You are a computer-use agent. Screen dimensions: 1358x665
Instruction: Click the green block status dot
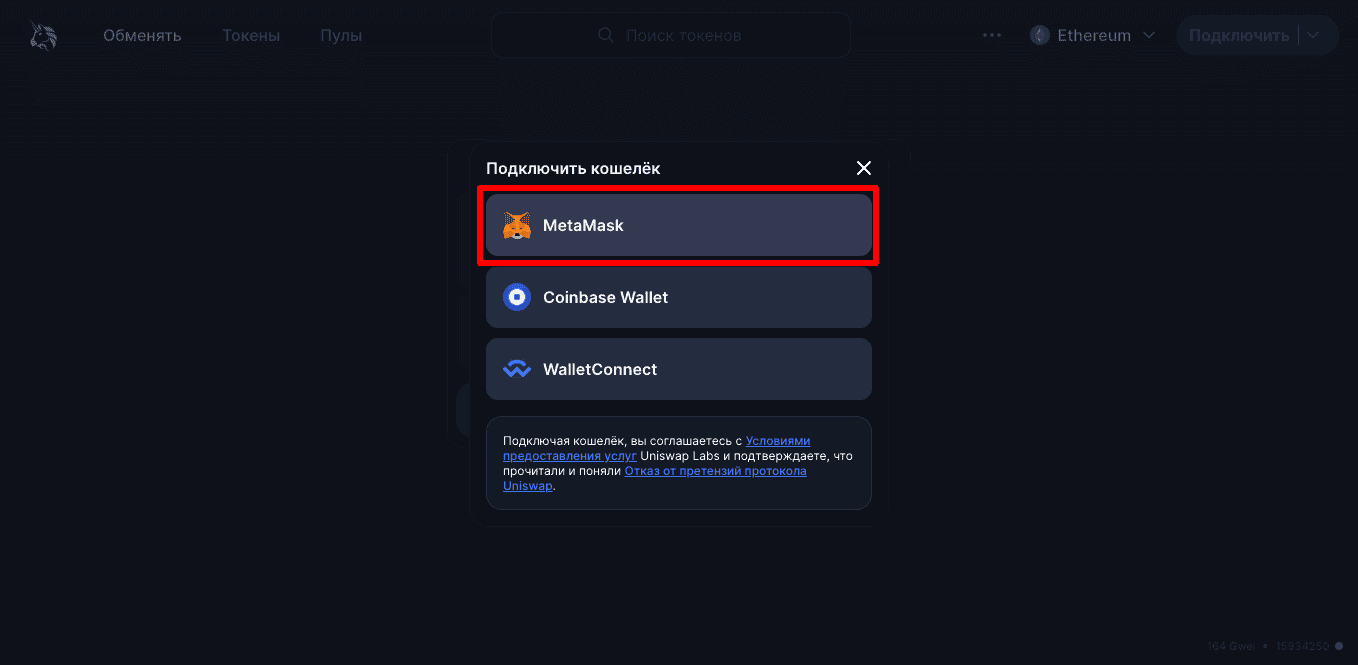(x=1339, y=645)
